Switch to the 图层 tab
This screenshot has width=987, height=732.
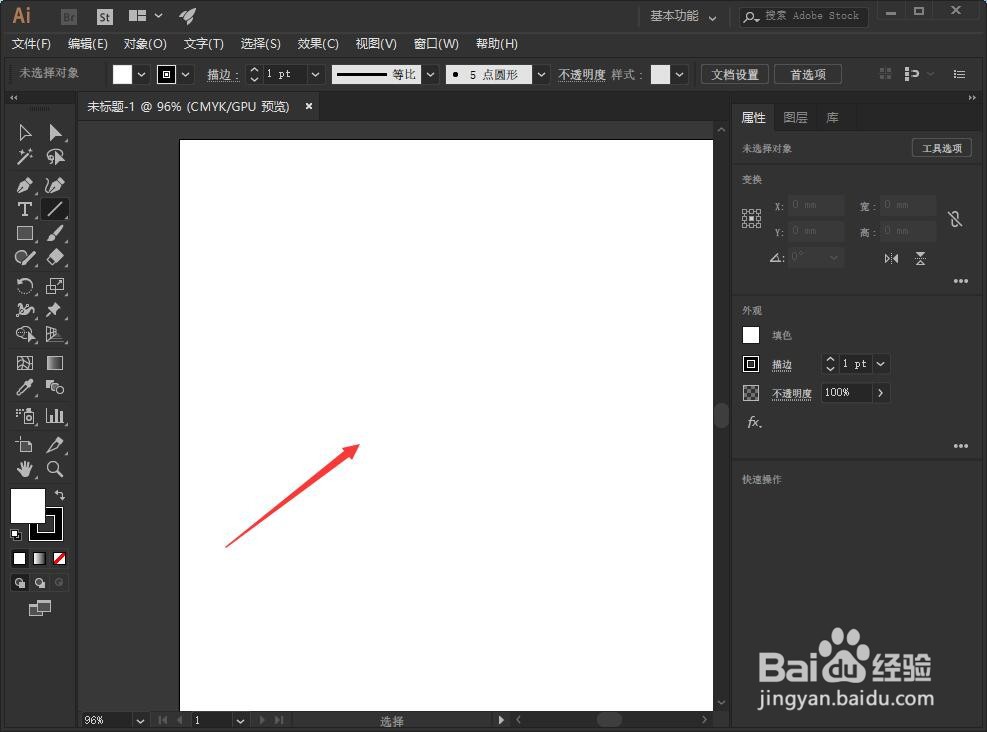795,118
